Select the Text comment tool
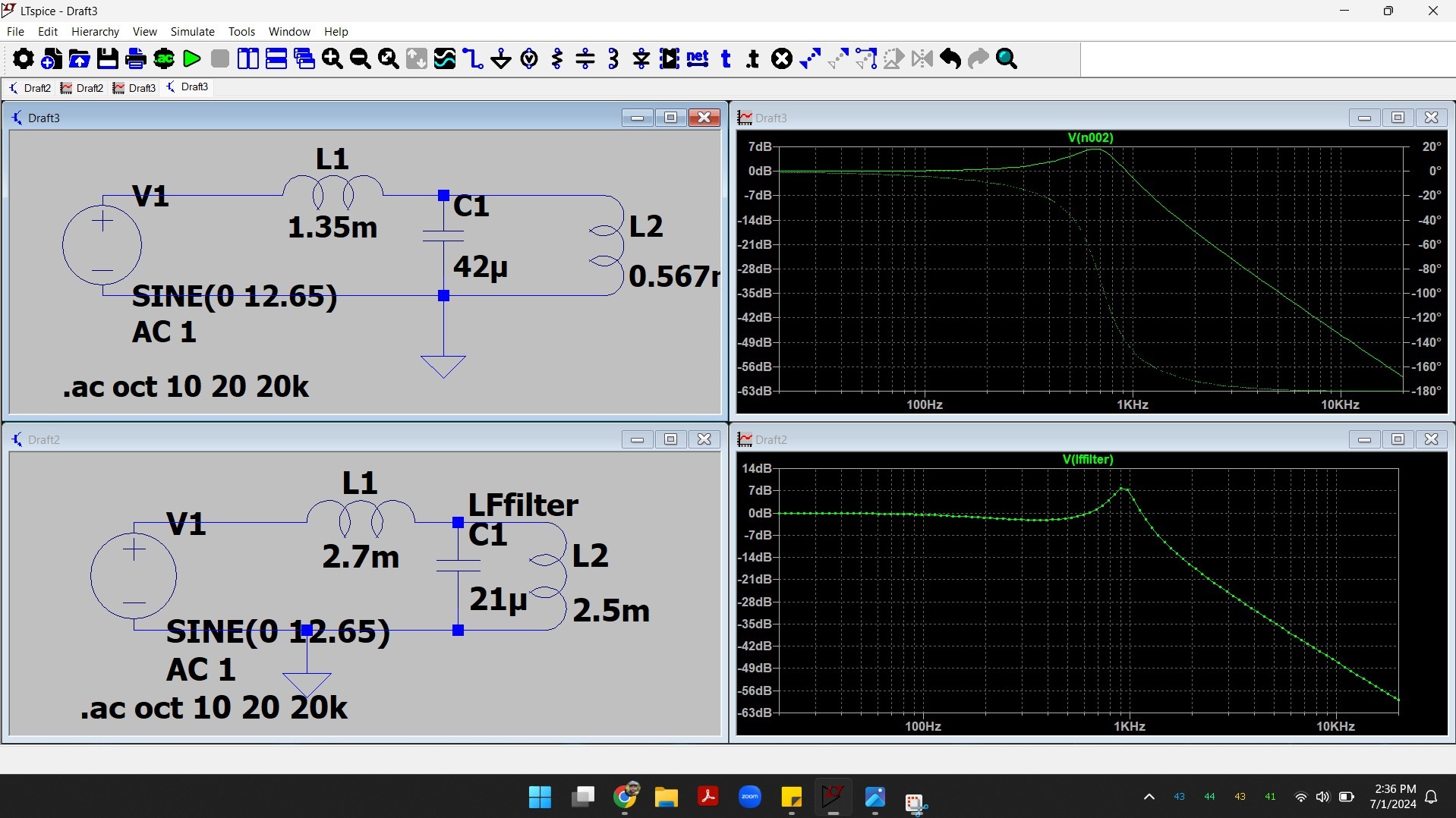Viewport: 1456px width, 818px height. pos(726,58)
